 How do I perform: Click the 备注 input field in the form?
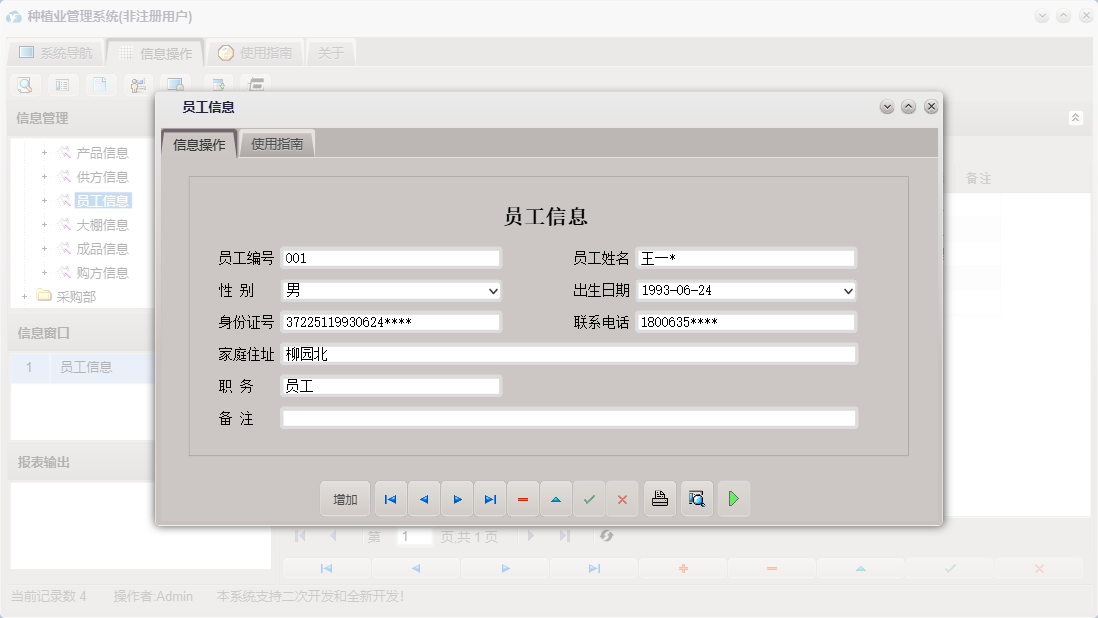click(570, 417)
